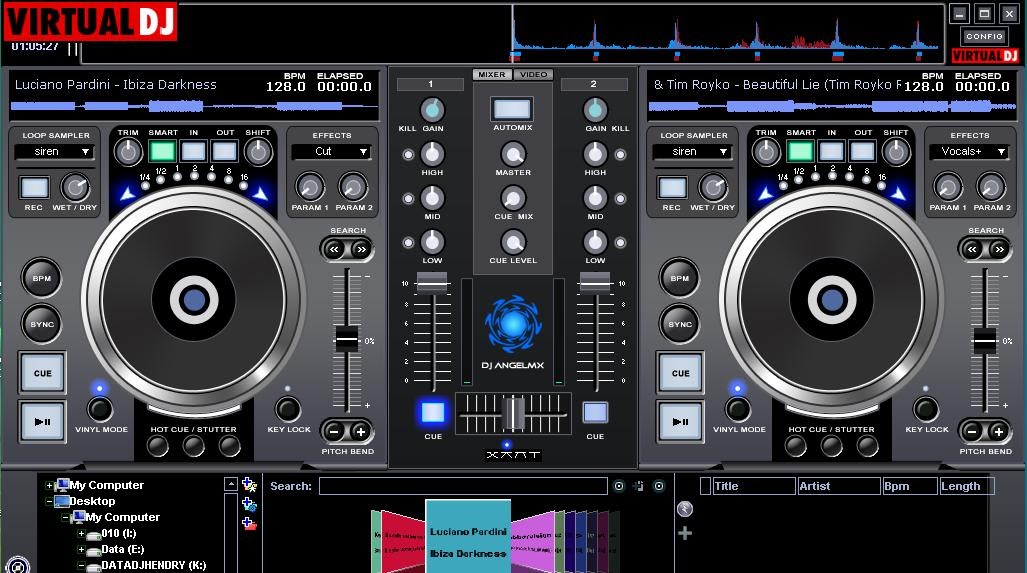Collapse the DATADJHENDRY (K:) drive

coord(81,565)
